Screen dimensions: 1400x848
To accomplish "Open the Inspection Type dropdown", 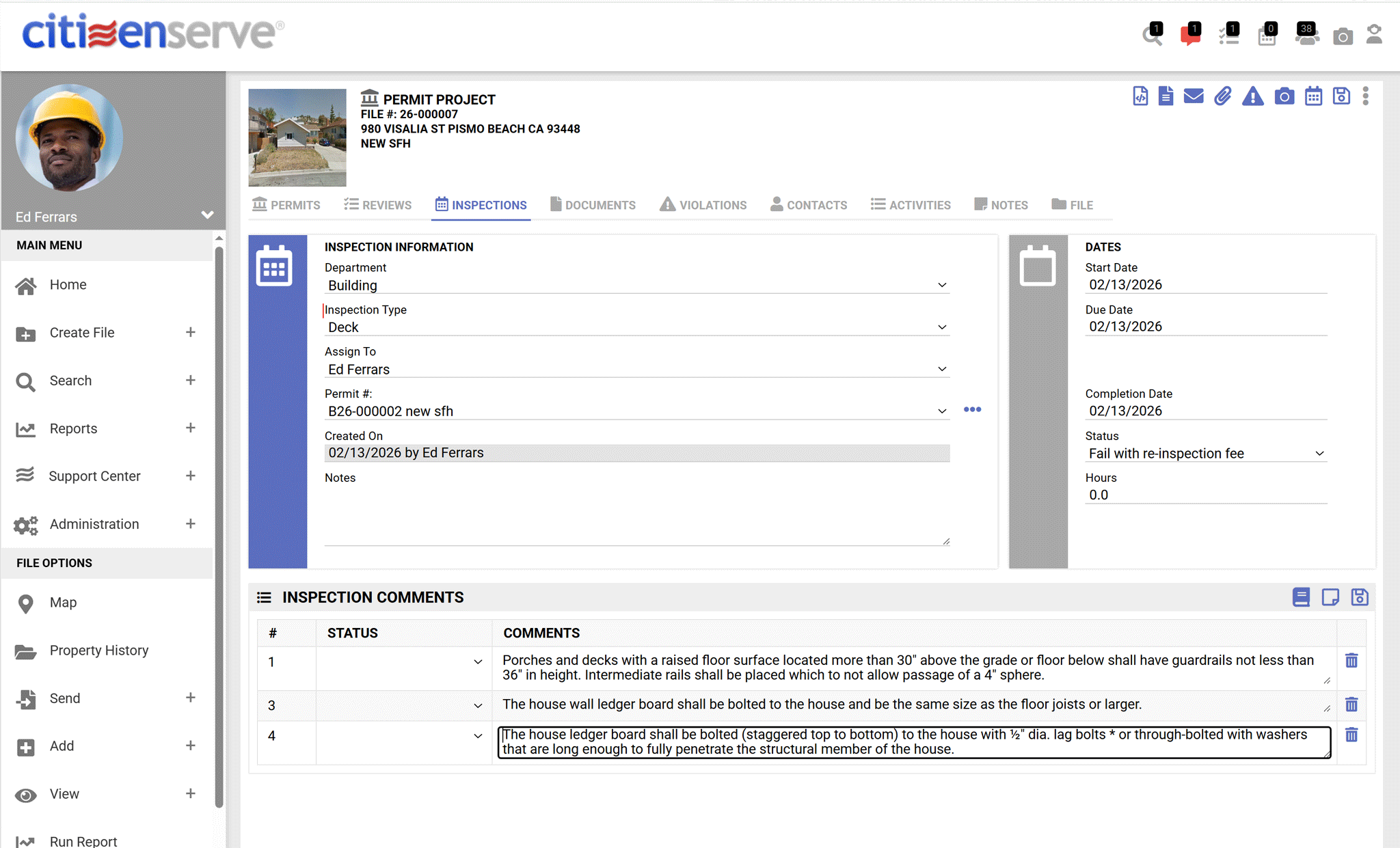I will (636, 327).
